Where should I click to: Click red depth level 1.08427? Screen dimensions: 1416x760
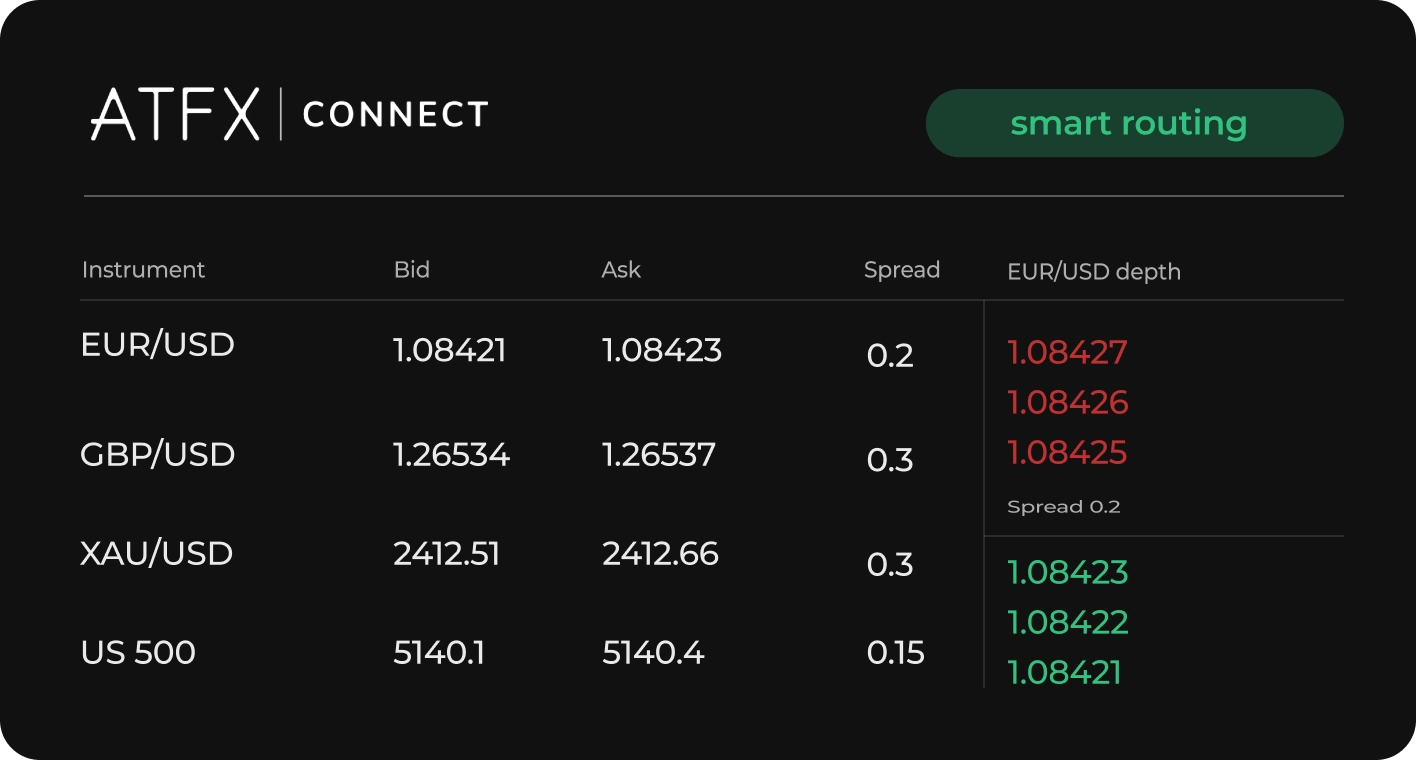point(1067,352)
